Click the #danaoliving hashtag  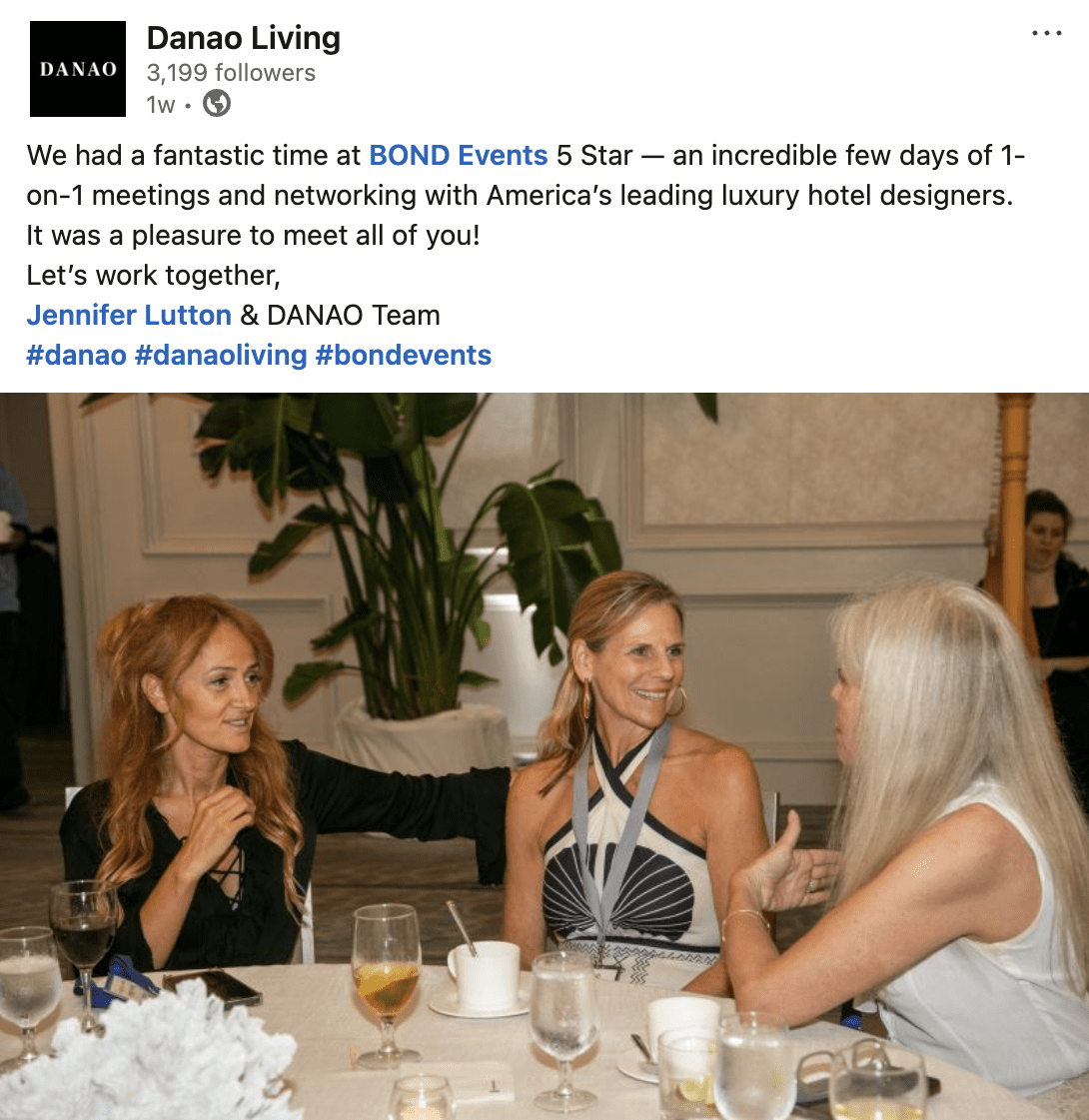pos(221,355)
